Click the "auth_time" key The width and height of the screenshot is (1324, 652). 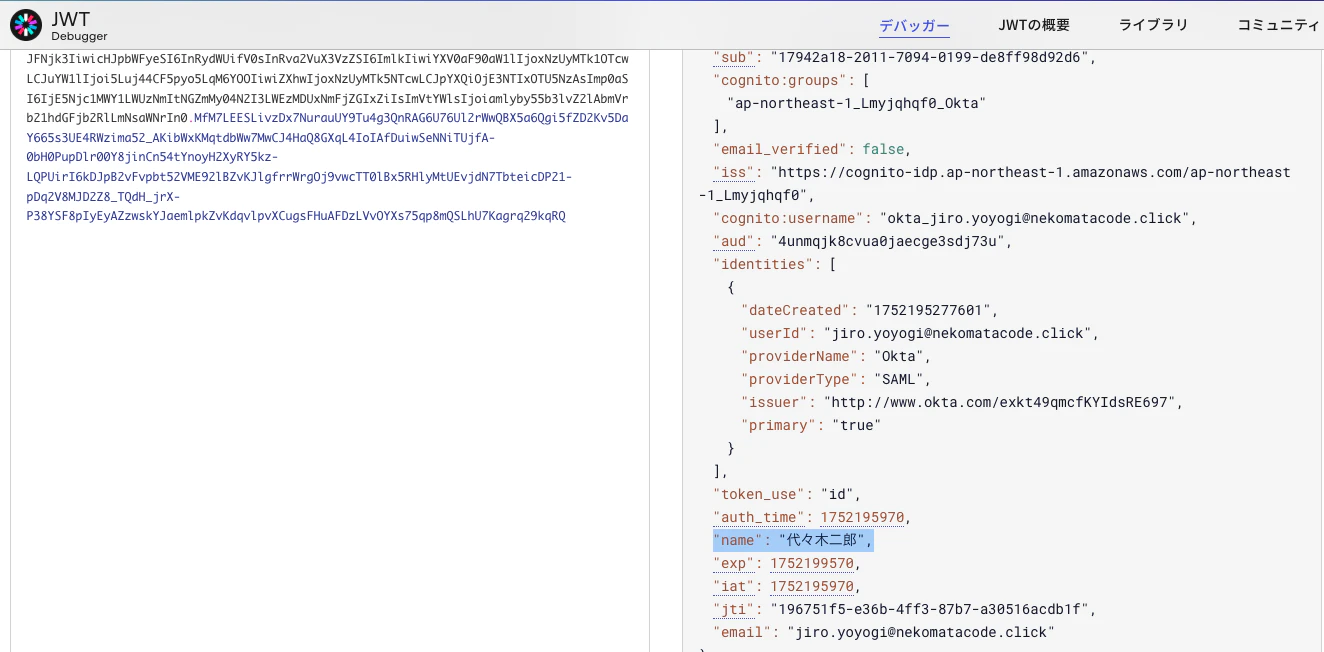(x=759, y=517)
